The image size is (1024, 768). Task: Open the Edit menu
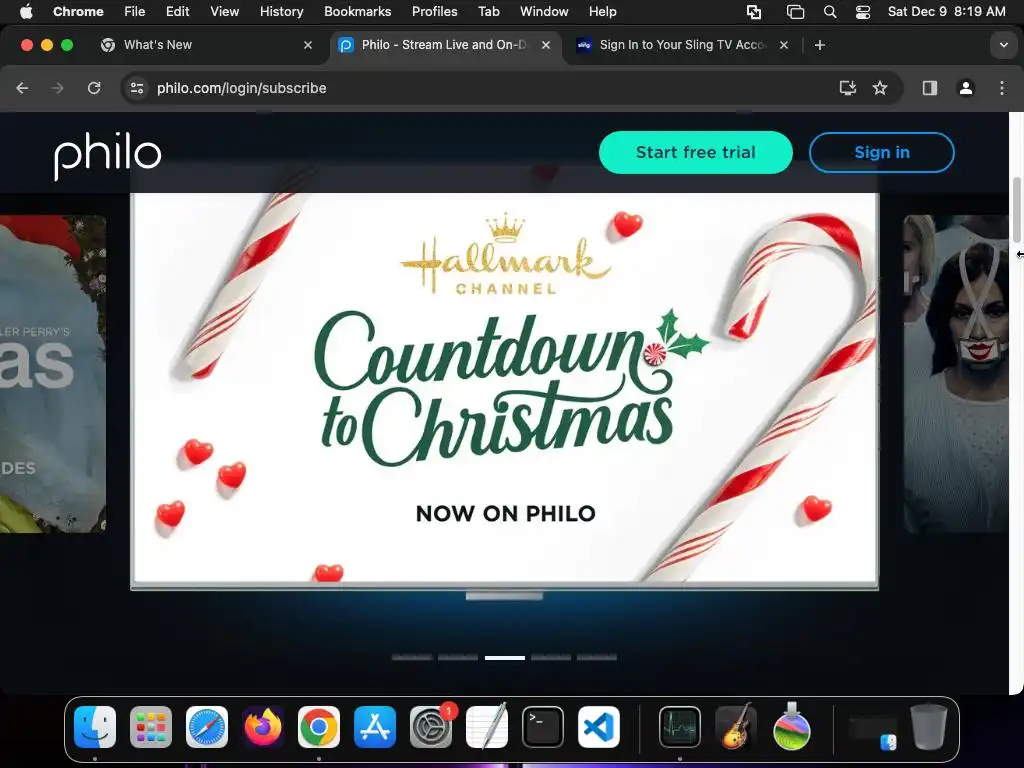[177, 11]
